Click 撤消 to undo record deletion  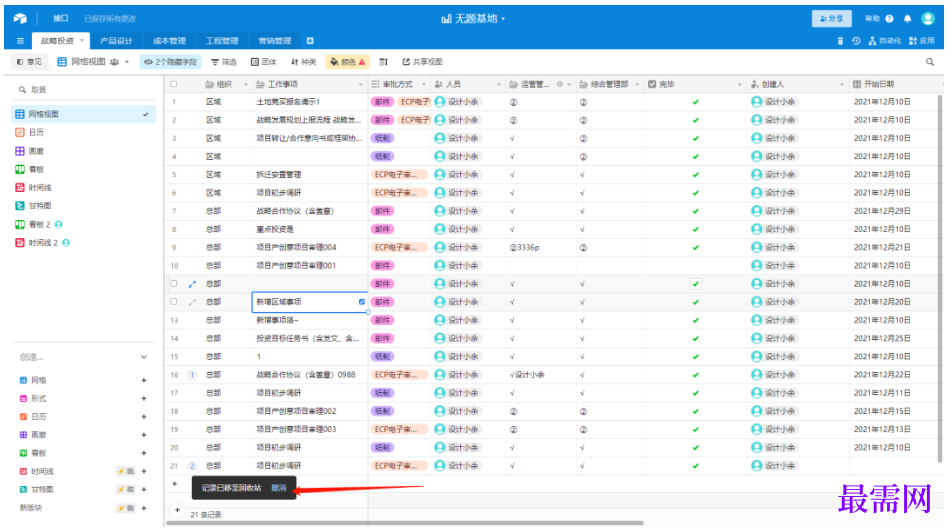(x=279, y=488)
